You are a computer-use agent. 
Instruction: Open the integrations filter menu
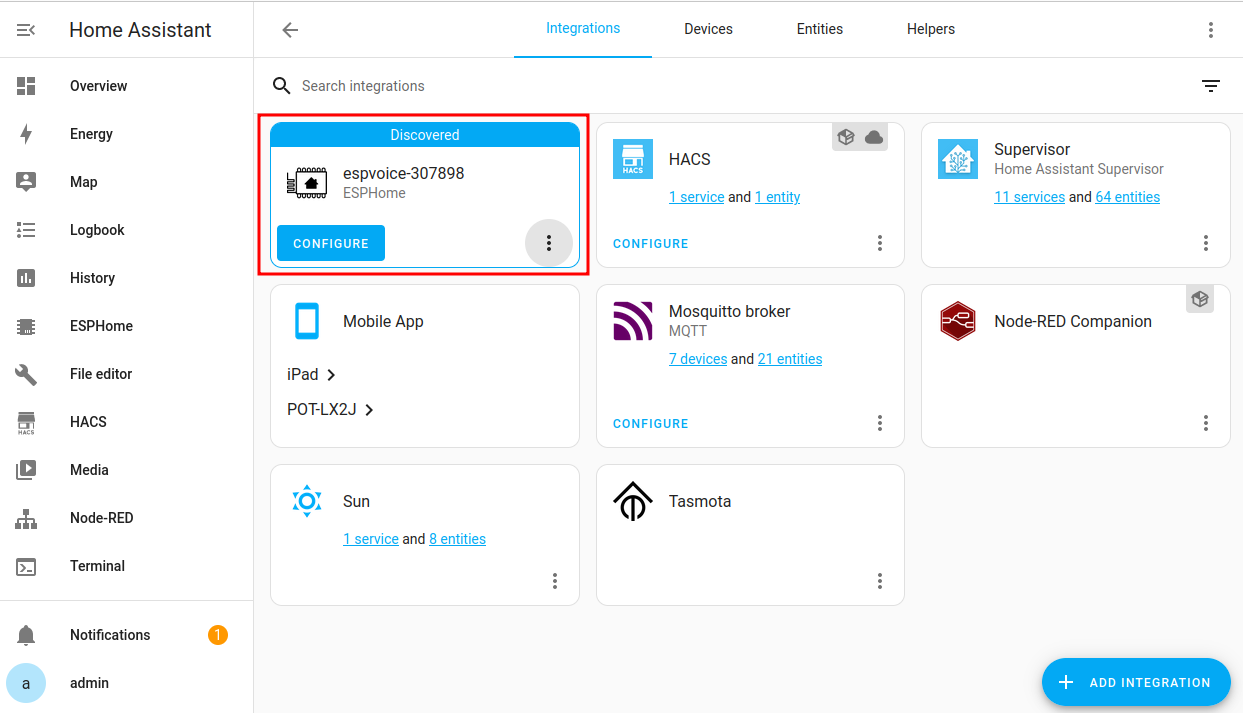pos(1211,86)
